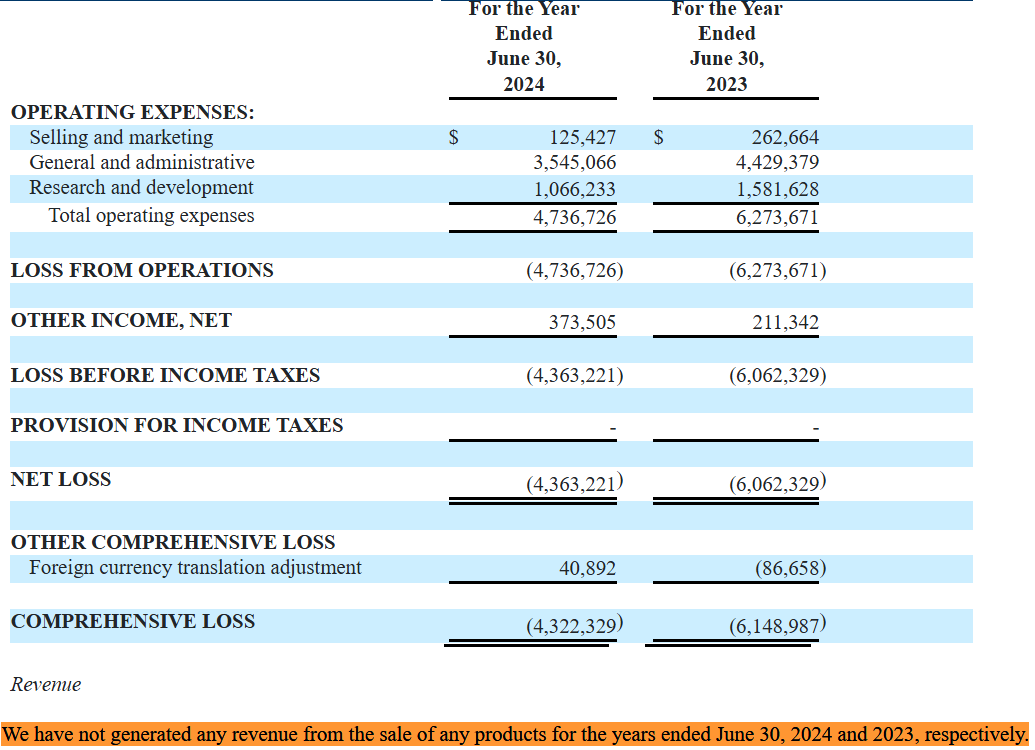This screenshot has width=1035, height=750.
Task: Click the LOSS FROM OPERATIONS heading
Action: pyautogui.click(x=142, y=270)
